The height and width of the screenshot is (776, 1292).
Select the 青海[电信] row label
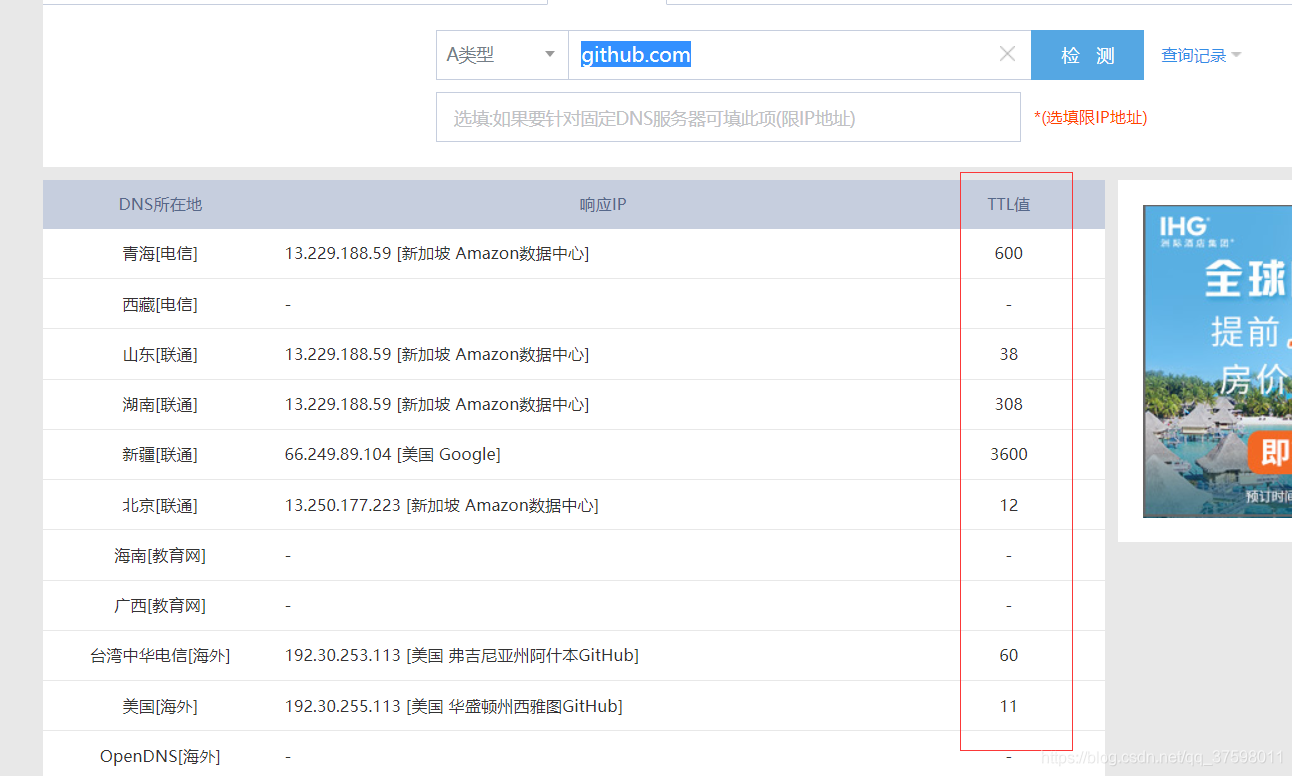click(x=160, y=254)
